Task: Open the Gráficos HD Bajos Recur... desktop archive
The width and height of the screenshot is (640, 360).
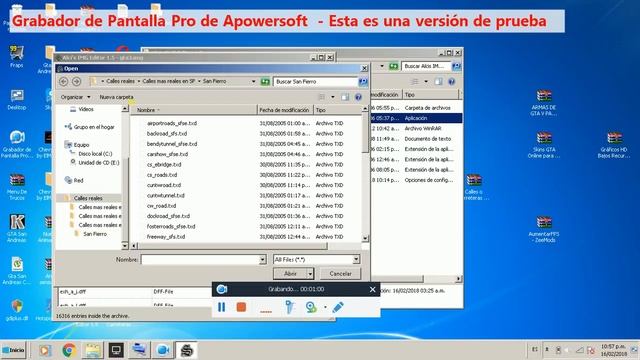Action: click(x=614, y=145)
